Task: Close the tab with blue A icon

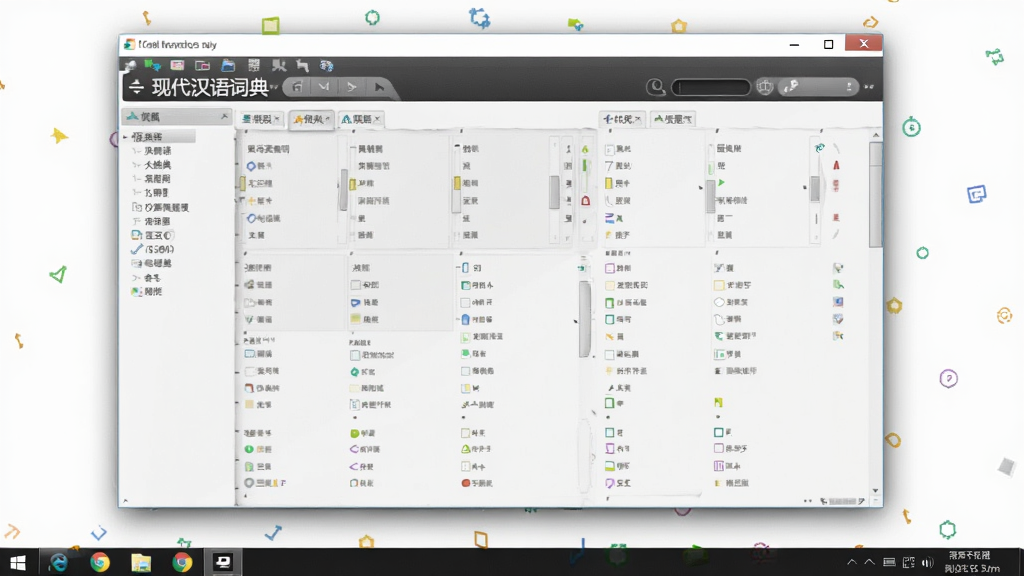Action: (x=377, y=119)
